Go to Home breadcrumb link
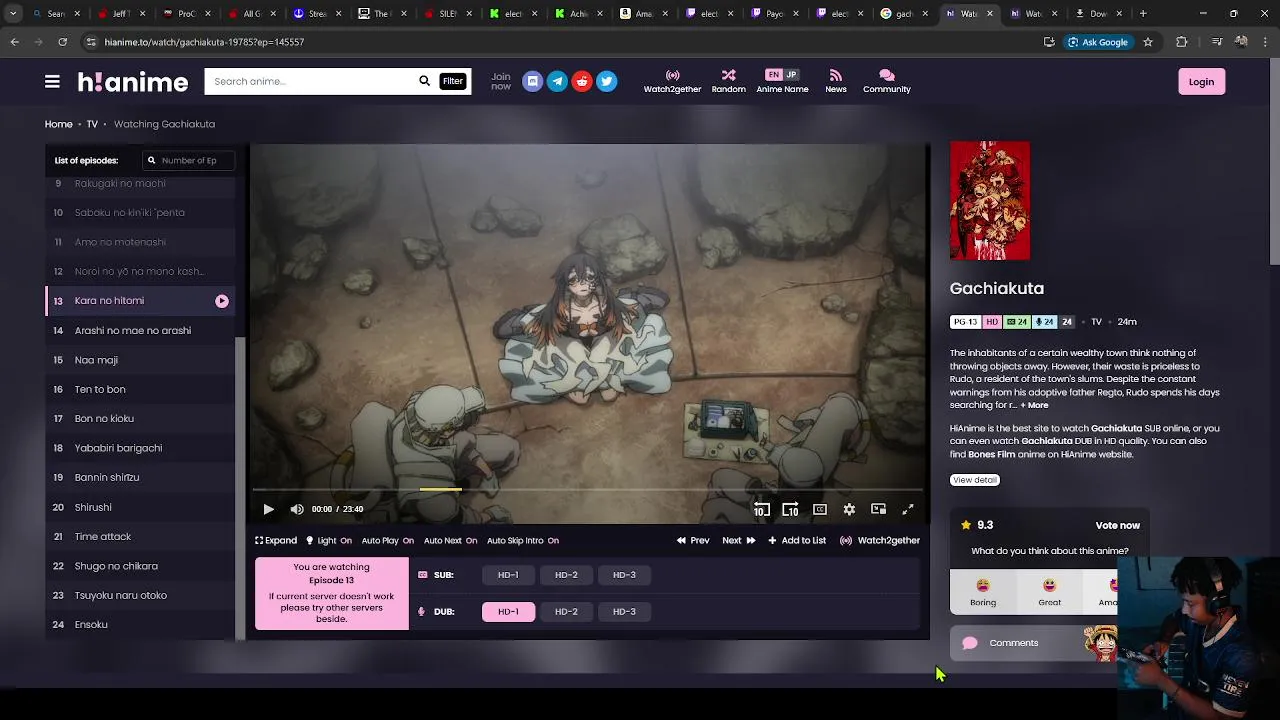 (58, 124)
